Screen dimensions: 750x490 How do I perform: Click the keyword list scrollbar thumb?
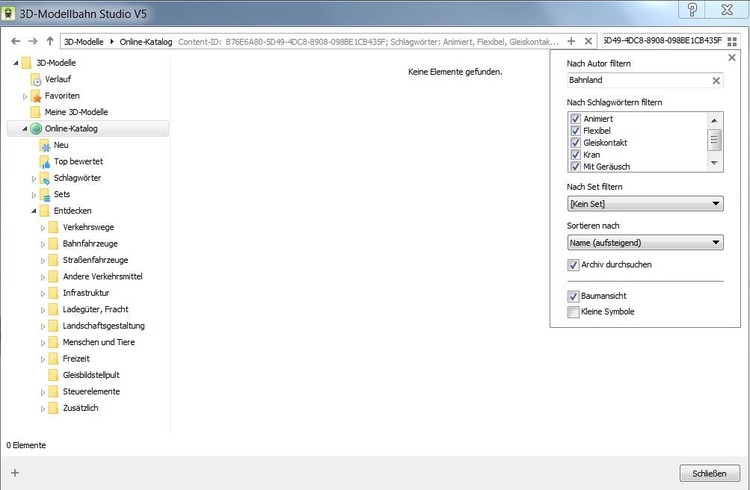(714, 140)
